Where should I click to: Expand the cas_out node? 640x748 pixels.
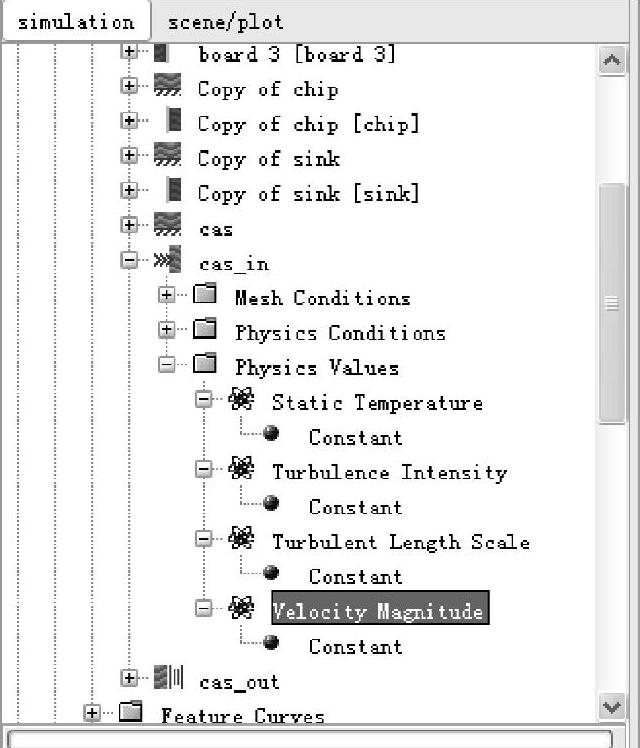pos(129,680)
